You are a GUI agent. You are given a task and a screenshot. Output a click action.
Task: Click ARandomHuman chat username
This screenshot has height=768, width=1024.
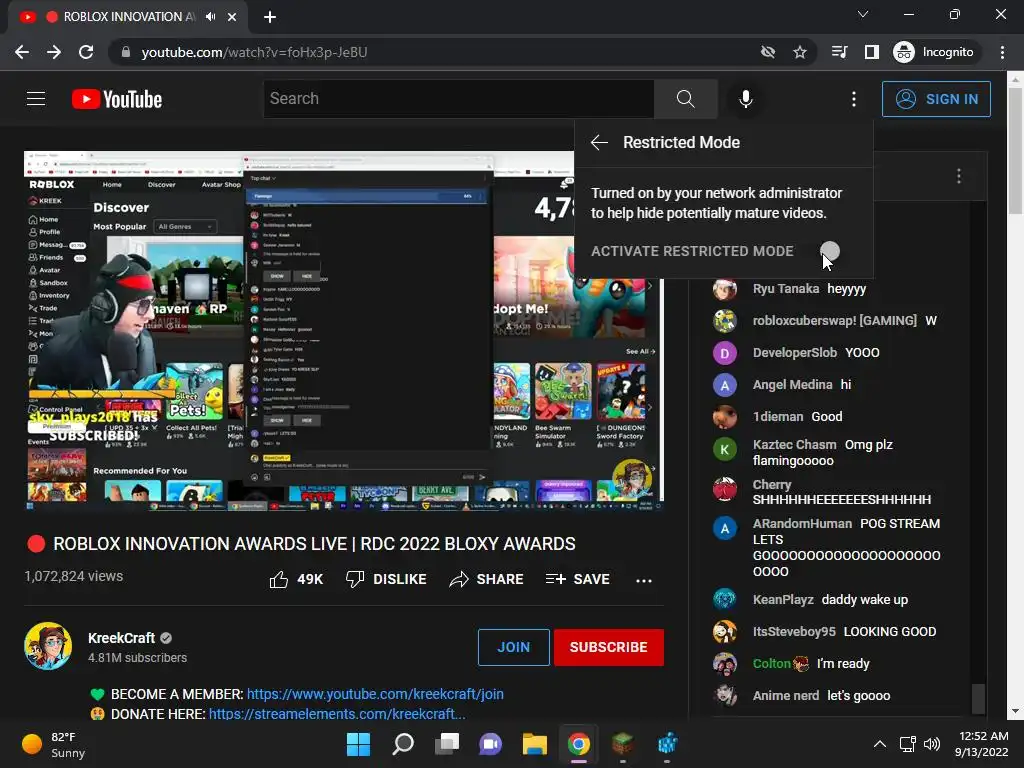point(802,524)
